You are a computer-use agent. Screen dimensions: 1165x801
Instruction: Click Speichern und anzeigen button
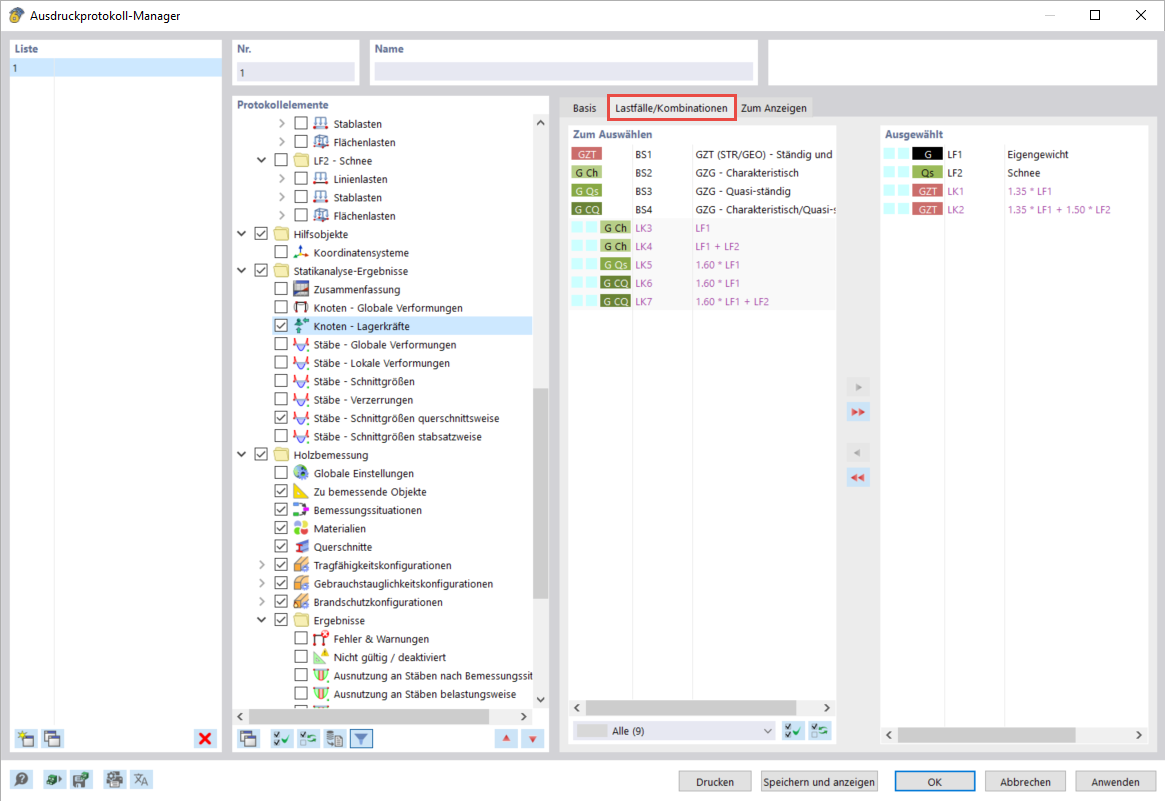point(819,782)
